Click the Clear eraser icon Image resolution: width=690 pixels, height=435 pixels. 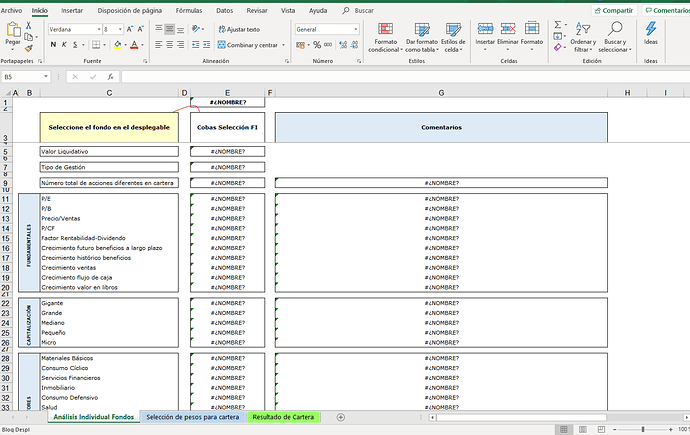tap(558, 47)
